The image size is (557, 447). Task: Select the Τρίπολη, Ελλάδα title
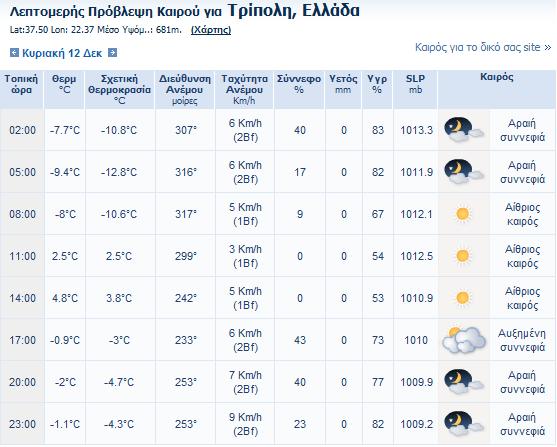click(x=293, y=10)
